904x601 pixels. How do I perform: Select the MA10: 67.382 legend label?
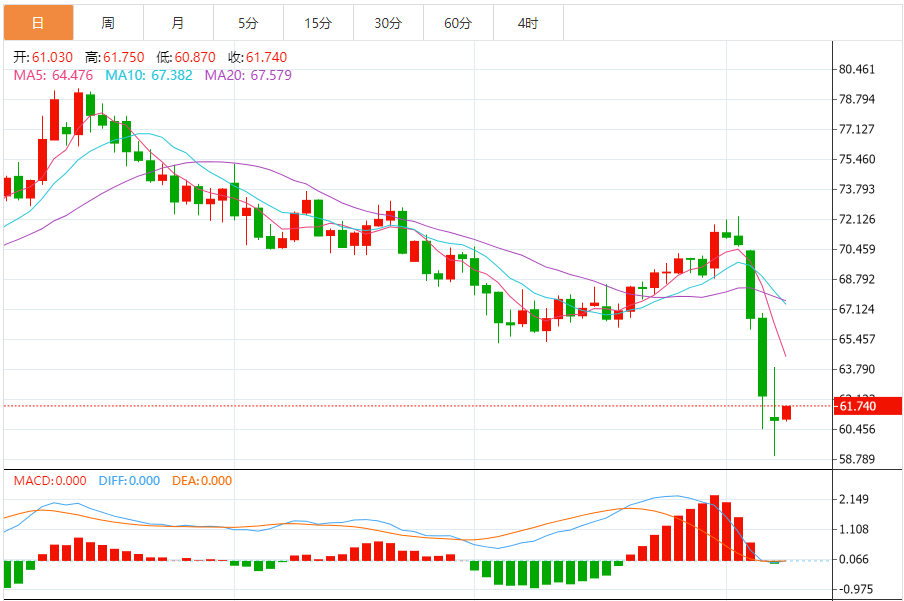[x=149, y=75]
